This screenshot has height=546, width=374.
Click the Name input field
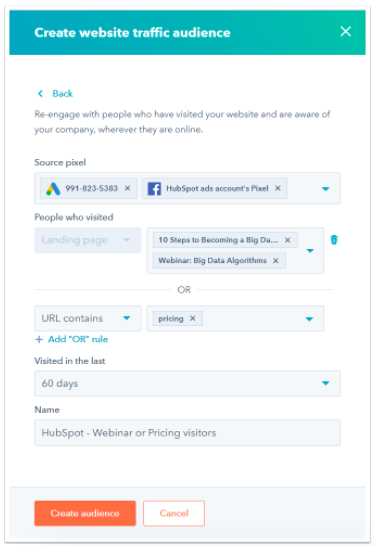pyautogui.click(x=187, y=433)
